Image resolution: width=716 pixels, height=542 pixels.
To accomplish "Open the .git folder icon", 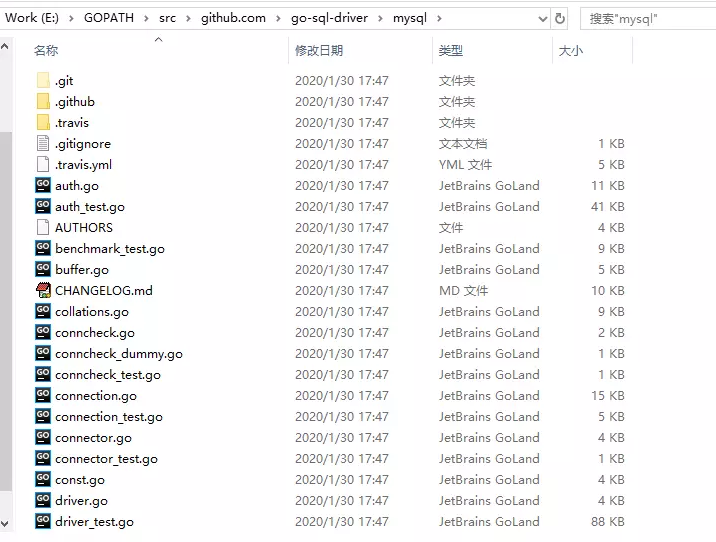I will (x=43, y=80).
